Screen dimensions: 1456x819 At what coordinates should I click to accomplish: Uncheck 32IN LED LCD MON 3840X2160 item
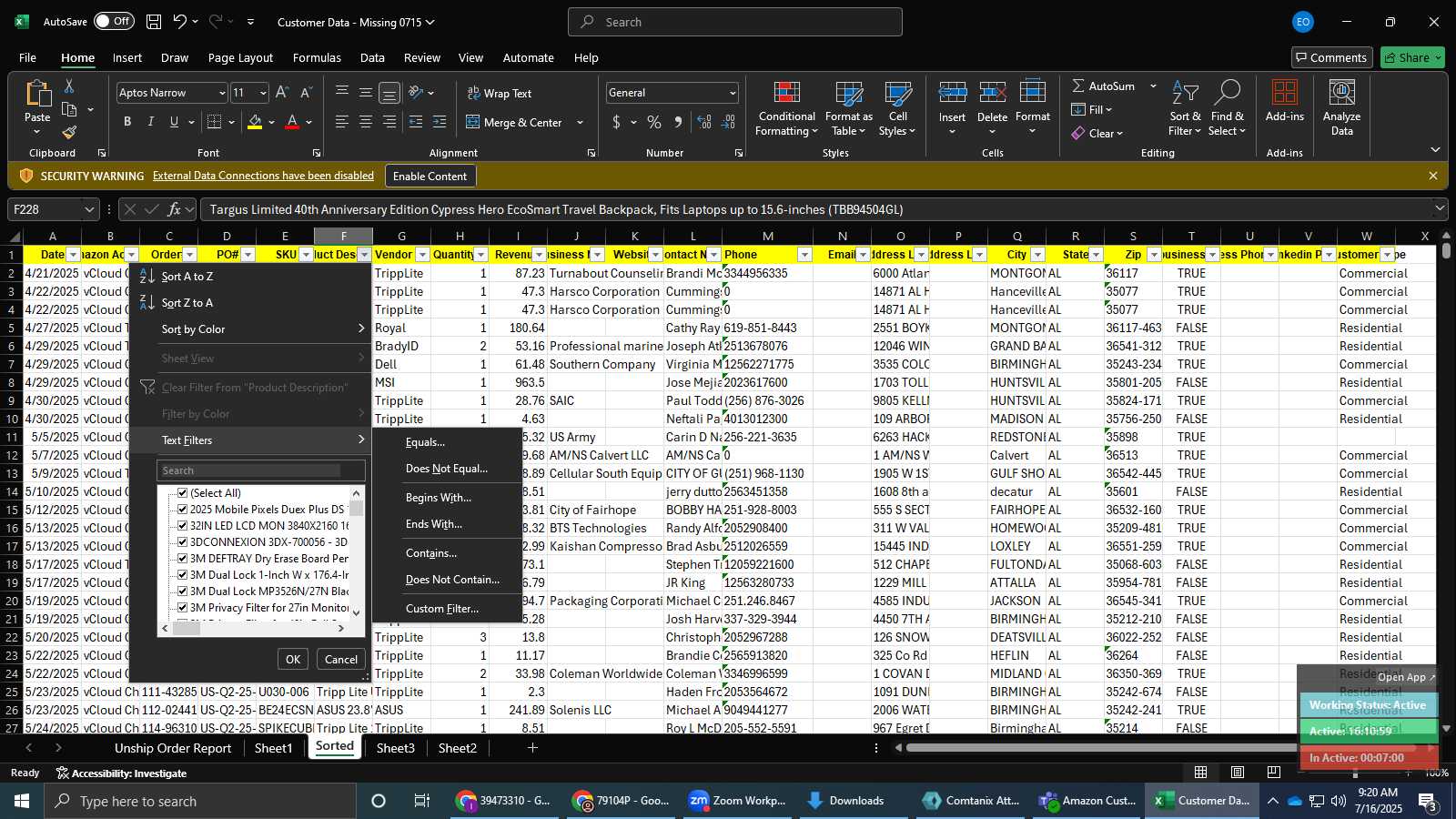[182, 525]
